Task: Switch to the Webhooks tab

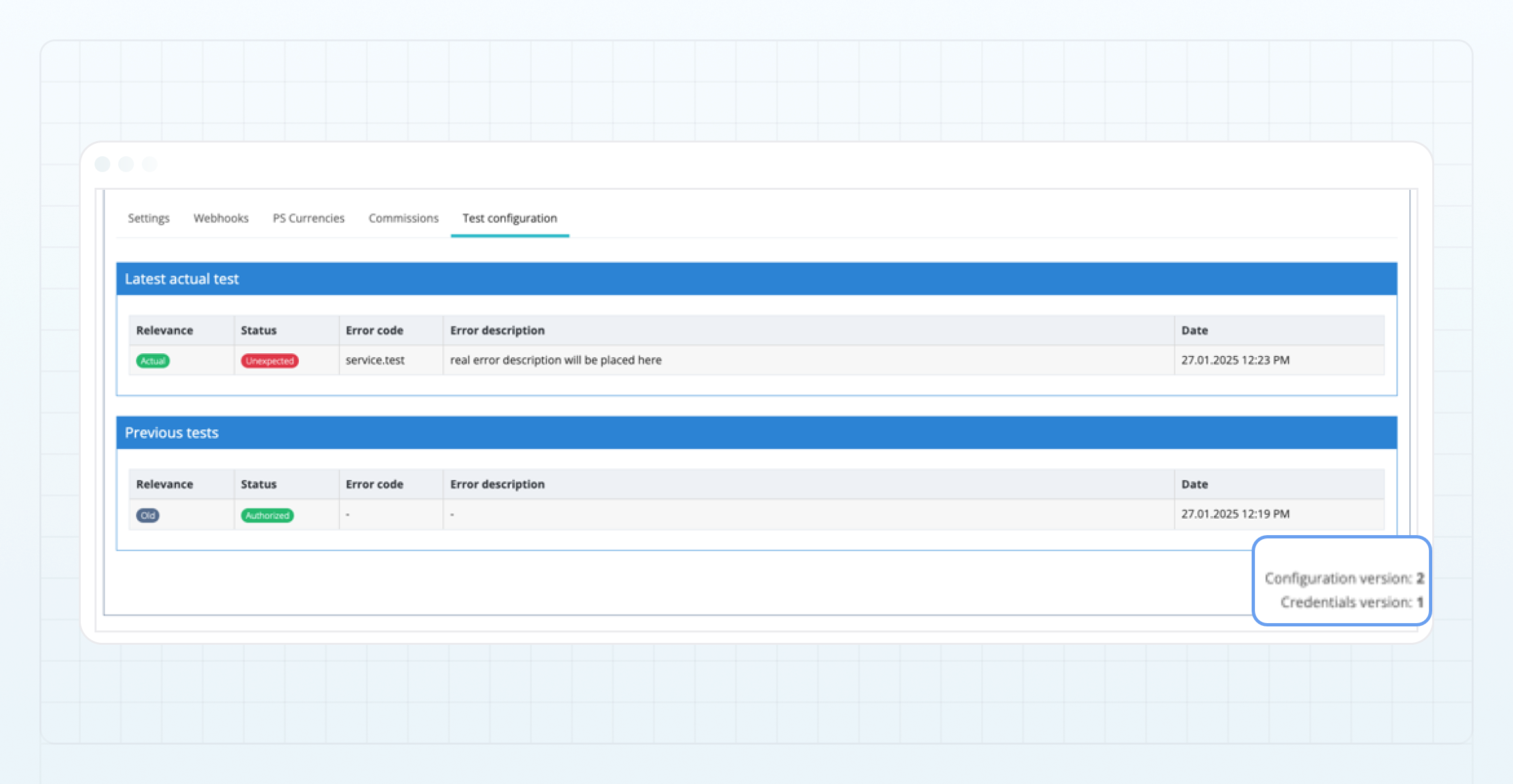Action: tap(221, 218)
